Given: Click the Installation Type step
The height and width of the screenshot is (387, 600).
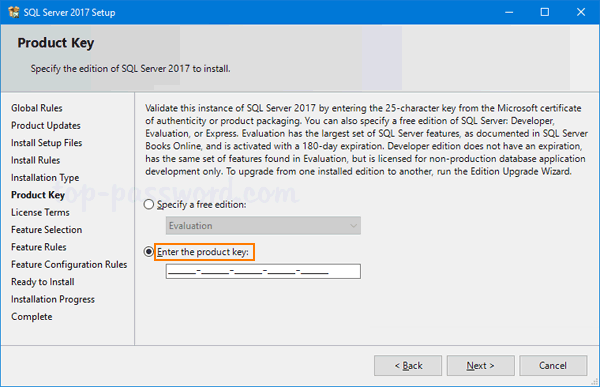Looking at the screenshot, I should (45, 178).
